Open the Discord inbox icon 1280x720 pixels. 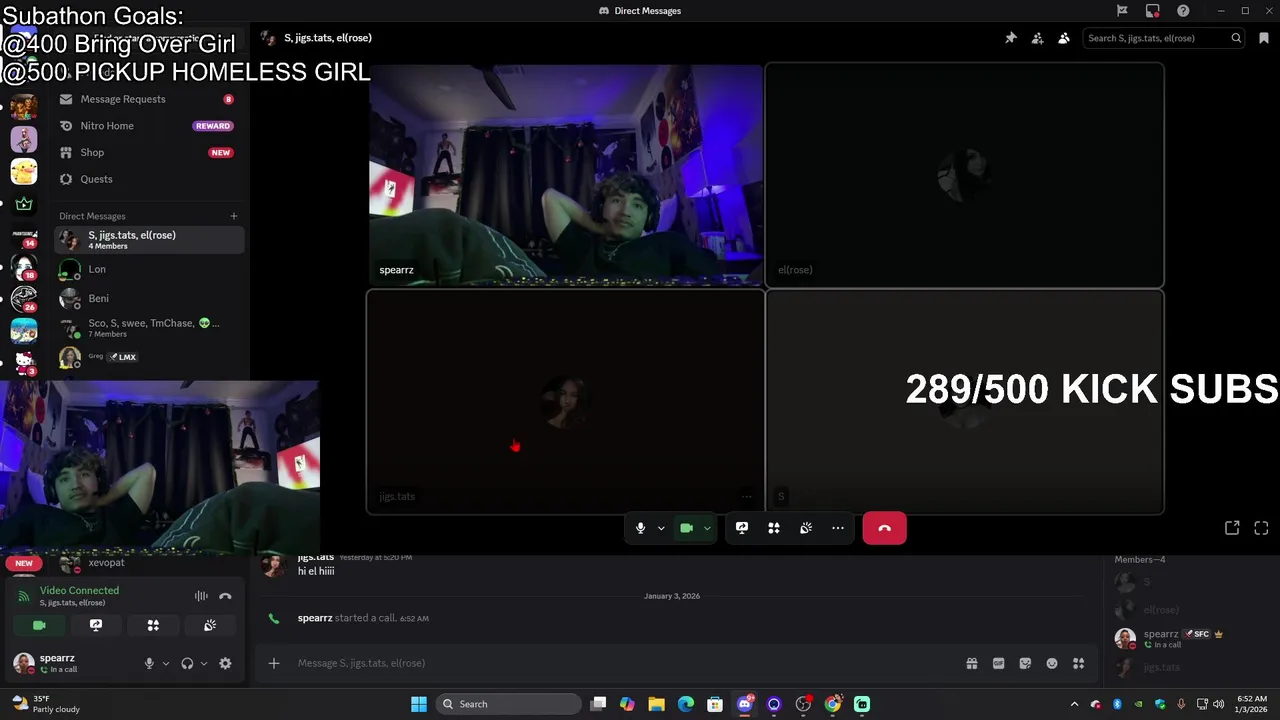(1153, 11)
